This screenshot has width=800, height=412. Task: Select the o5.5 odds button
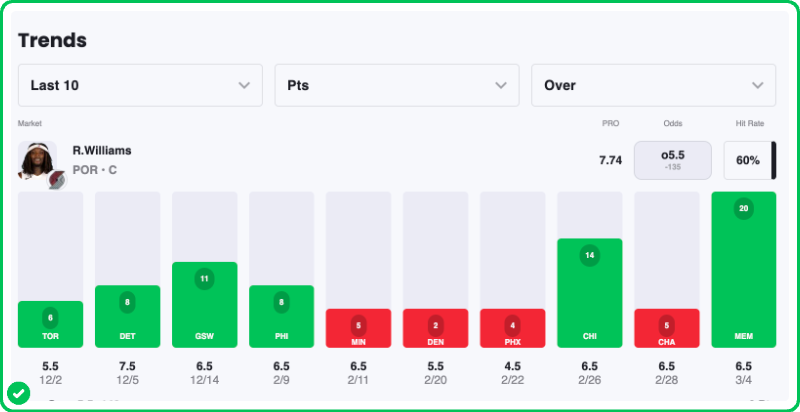(x=672, y=160)
